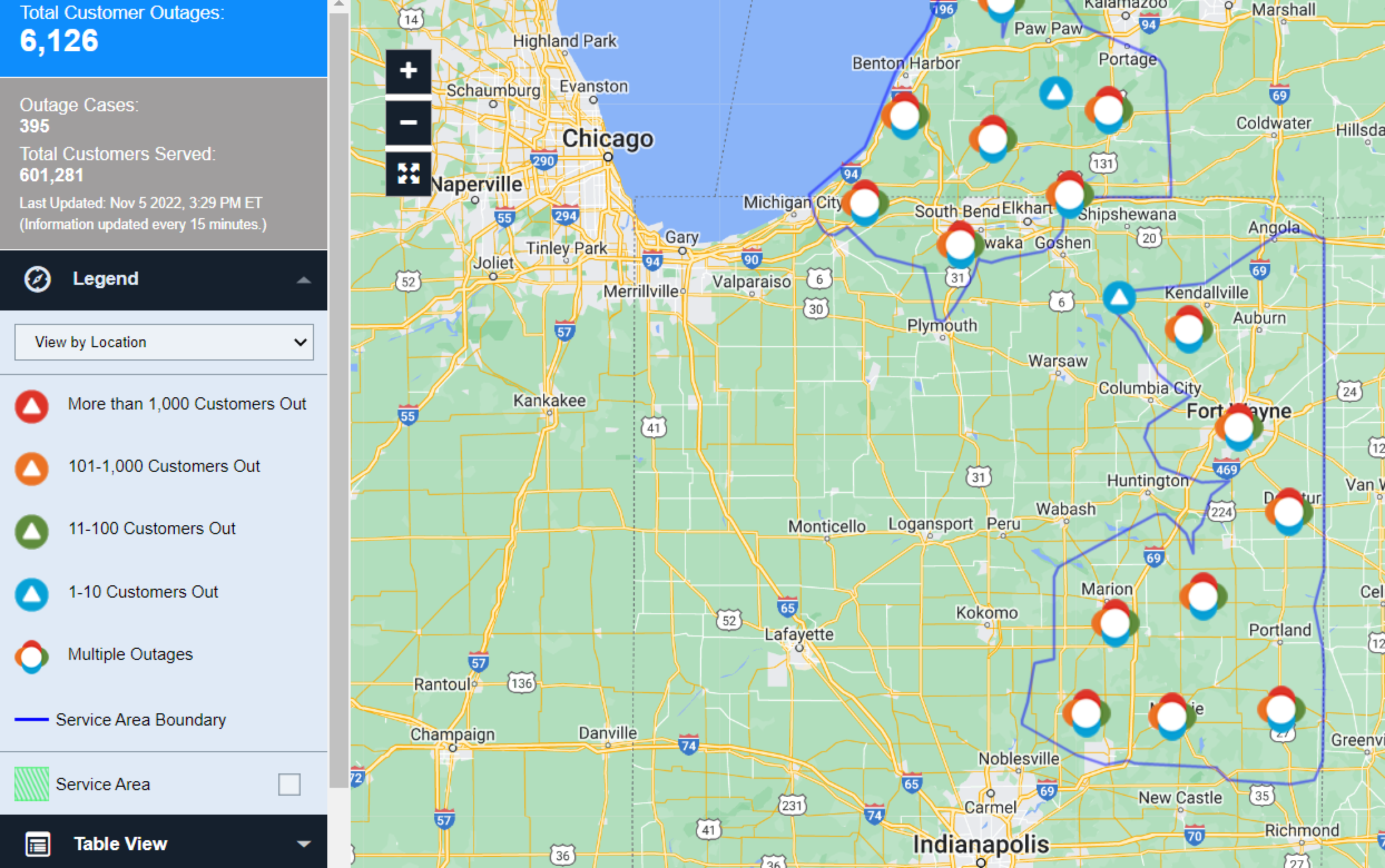The width and height of the screenshot is (1385, 868).
Task: Click the Table View list icon
Action: (38, 845)
